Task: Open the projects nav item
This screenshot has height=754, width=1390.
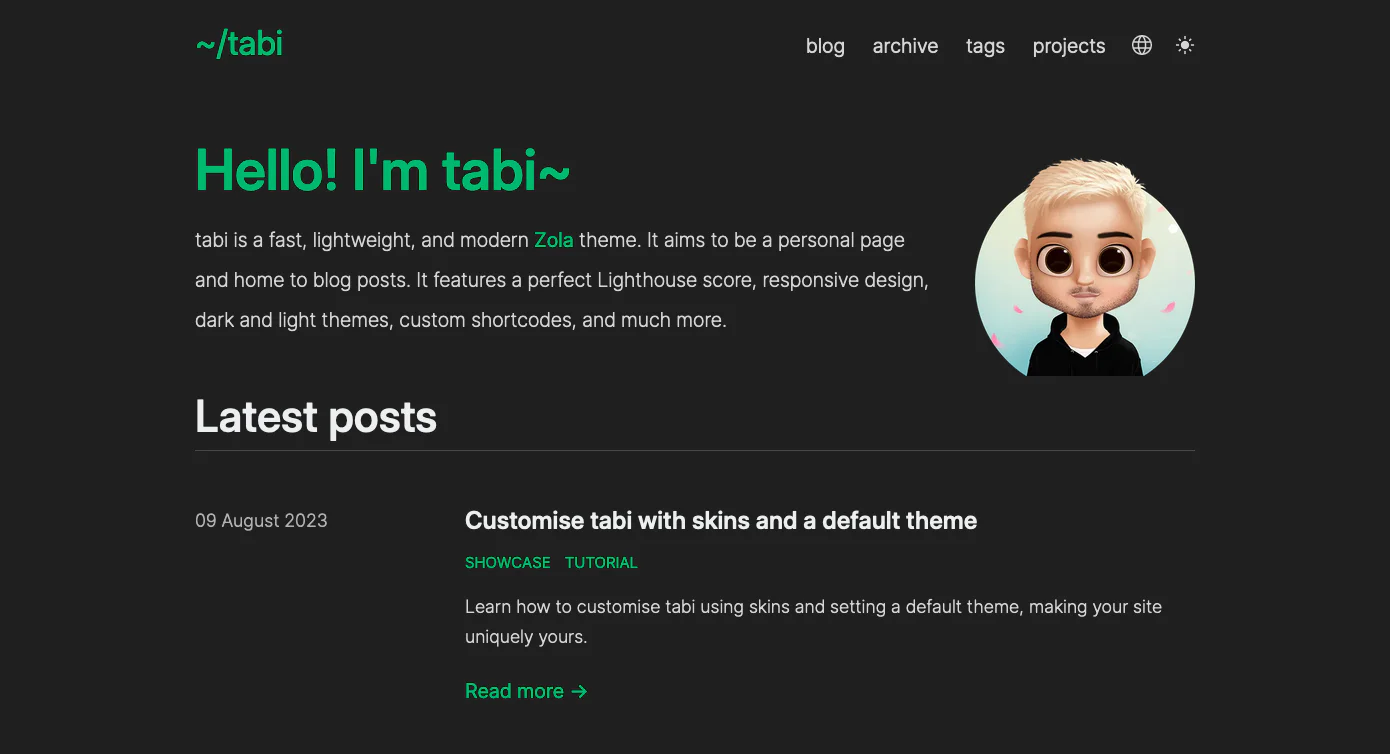Action: [x=1069, y=46]
